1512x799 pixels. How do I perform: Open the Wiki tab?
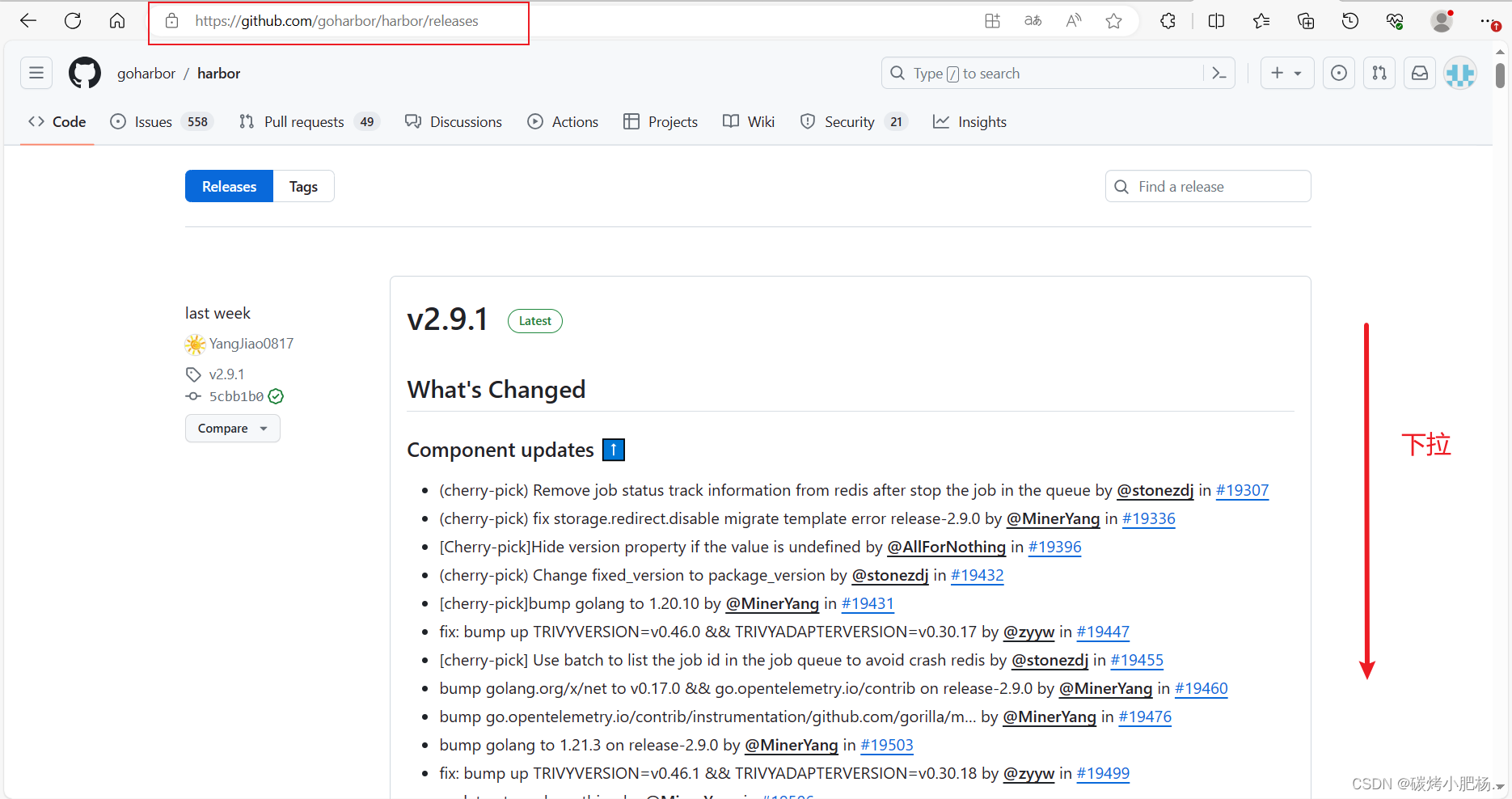click(x=749, y=121)
